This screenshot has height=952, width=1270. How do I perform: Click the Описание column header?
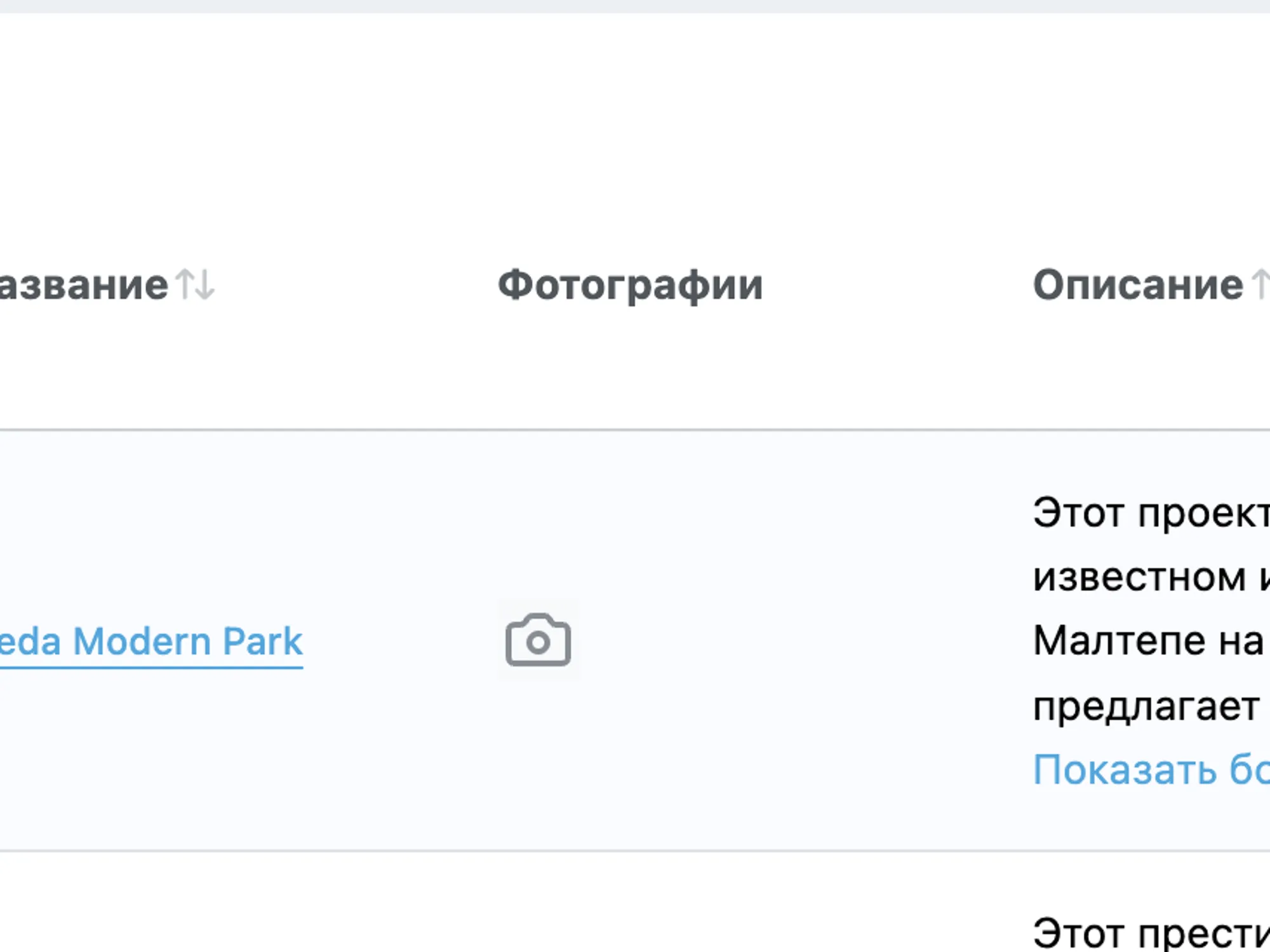[x=1138, y=284]
